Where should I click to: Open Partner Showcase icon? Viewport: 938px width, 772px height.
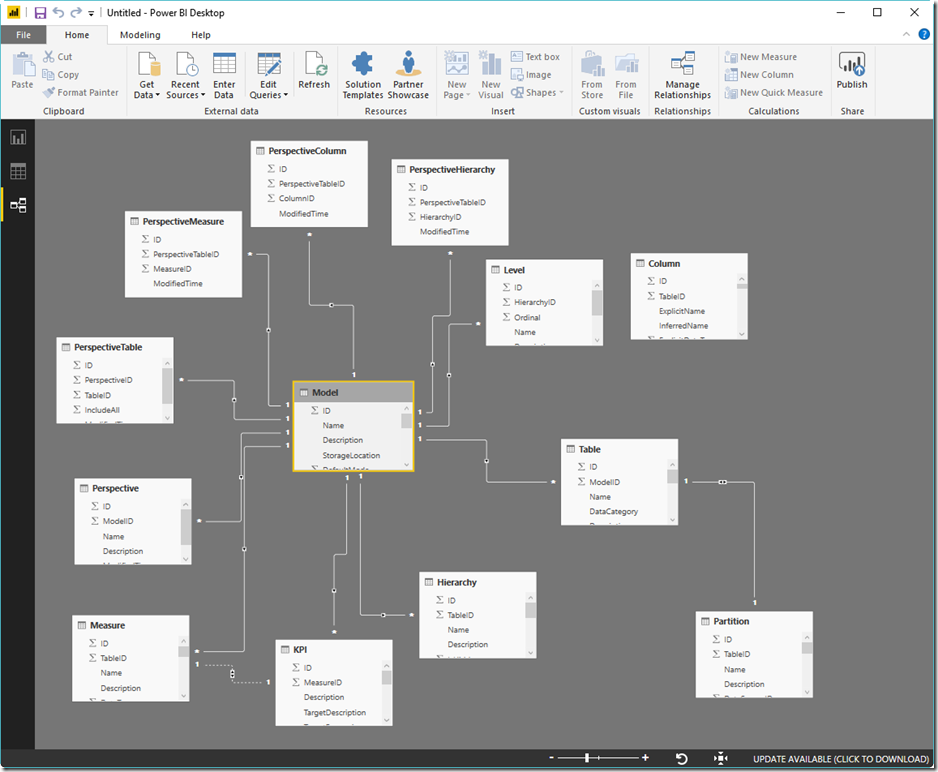tap(409, 64)
